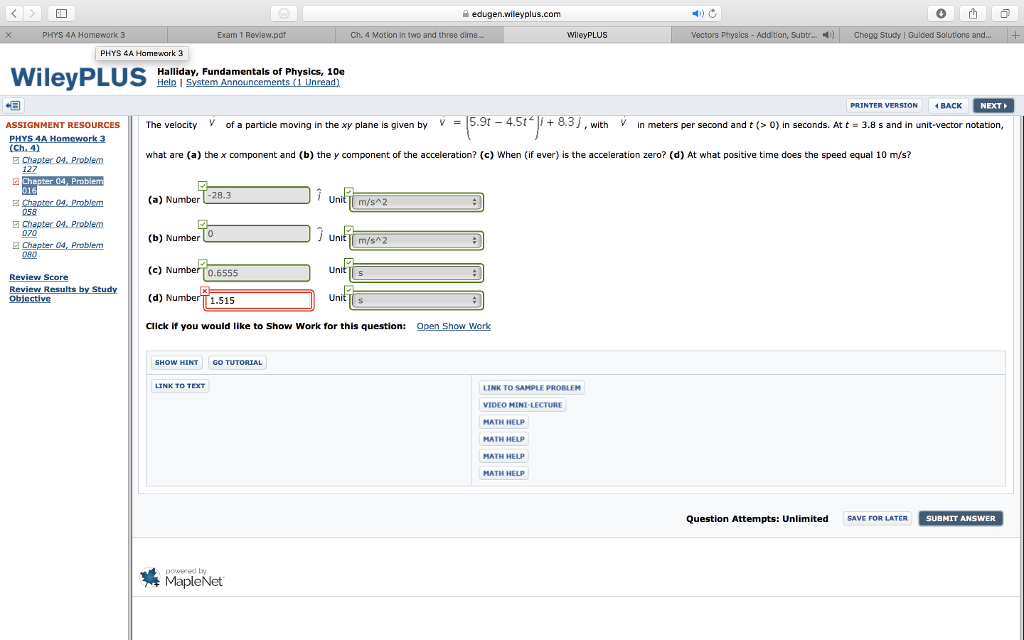Screen dimensions: 1024x640
Task: Click the BACK button
Action: [x=948, y=105]
